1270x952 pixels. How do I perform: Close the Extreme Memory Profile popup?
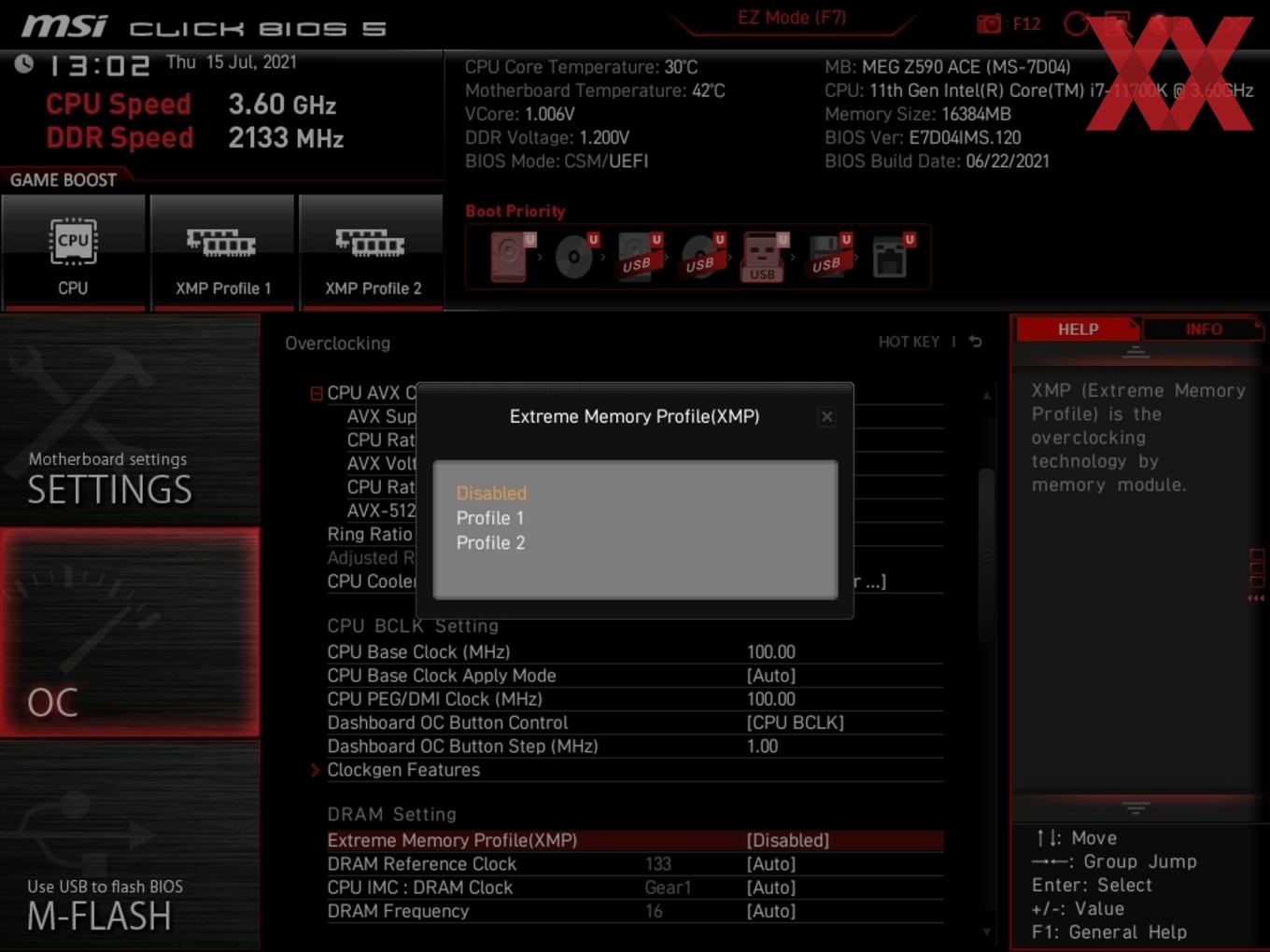826,417
